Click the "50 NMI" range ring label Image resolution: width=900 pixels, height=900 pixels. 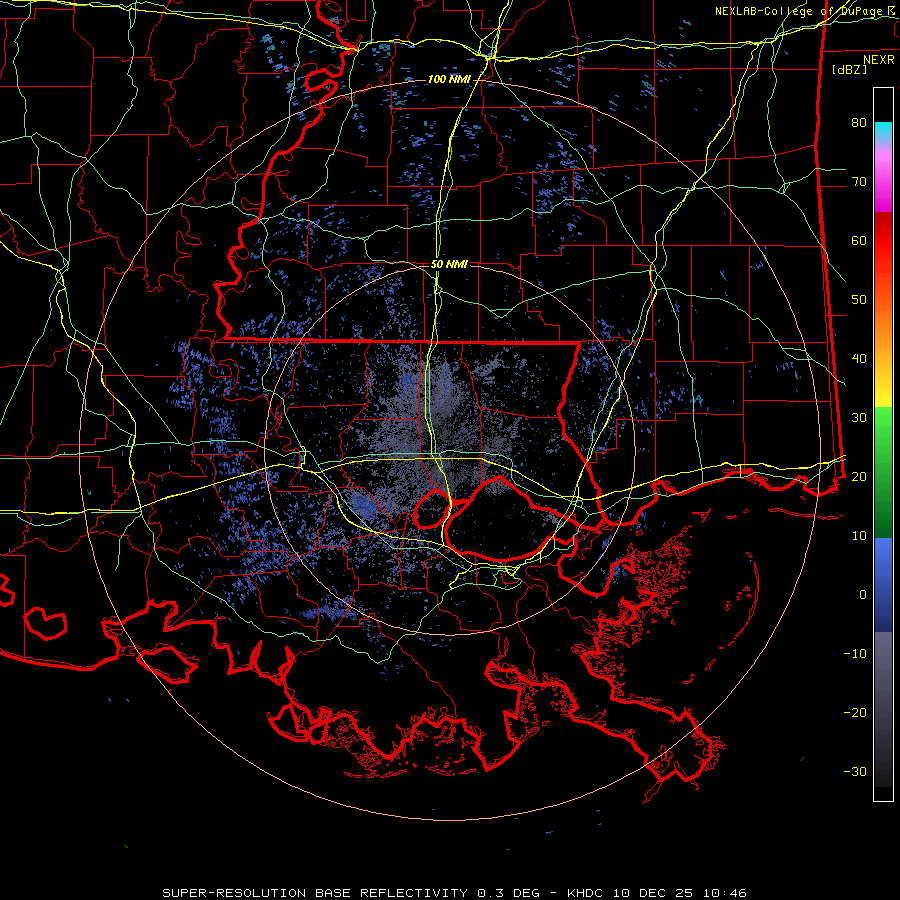click(x=449, y=265)
